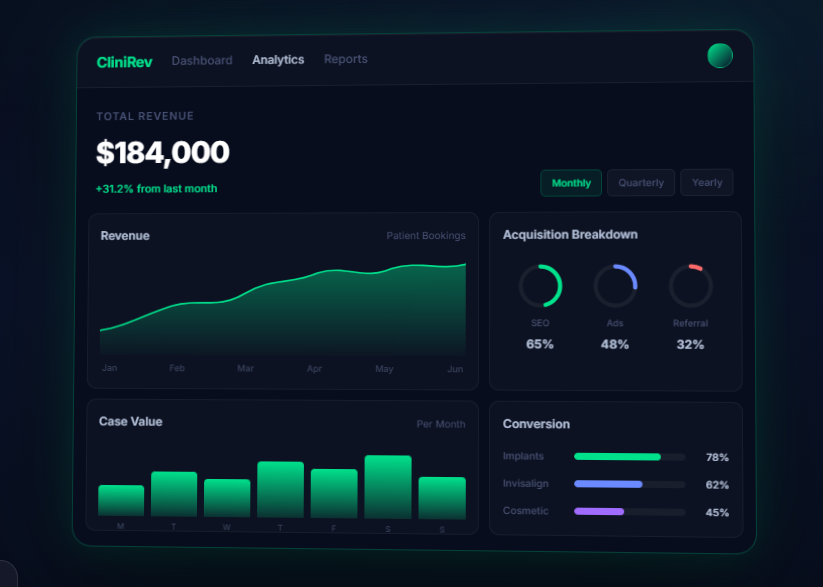Select the Analytics tab
823x587 pixels.
point(278,60)
